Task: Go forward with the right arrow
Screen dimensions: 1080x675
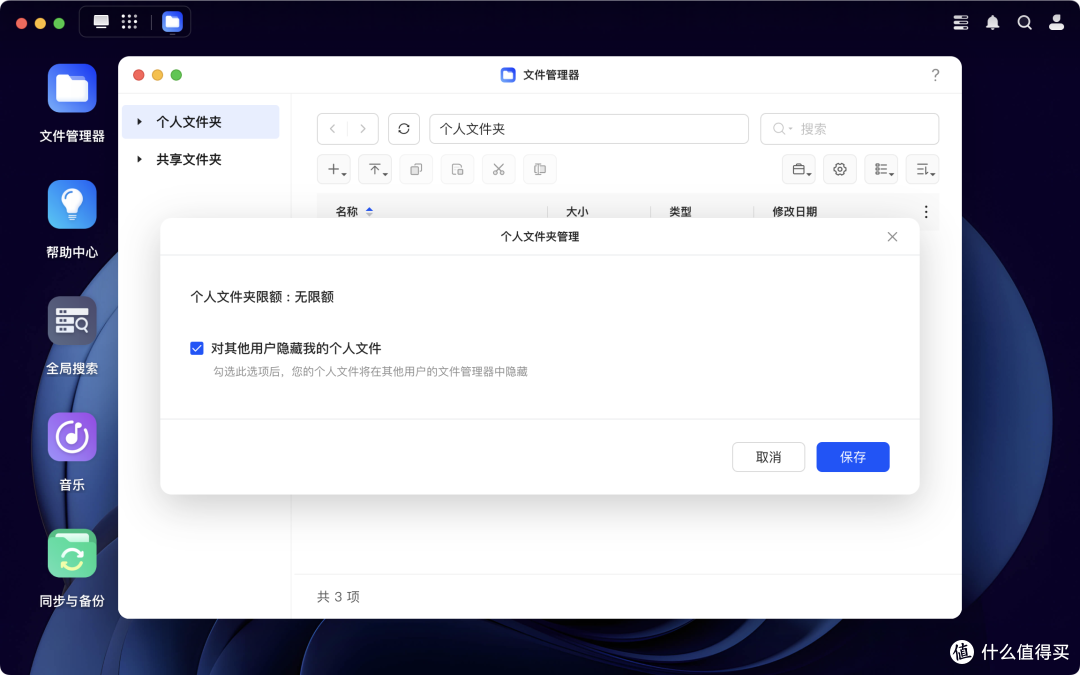Action: pos(363,129)
